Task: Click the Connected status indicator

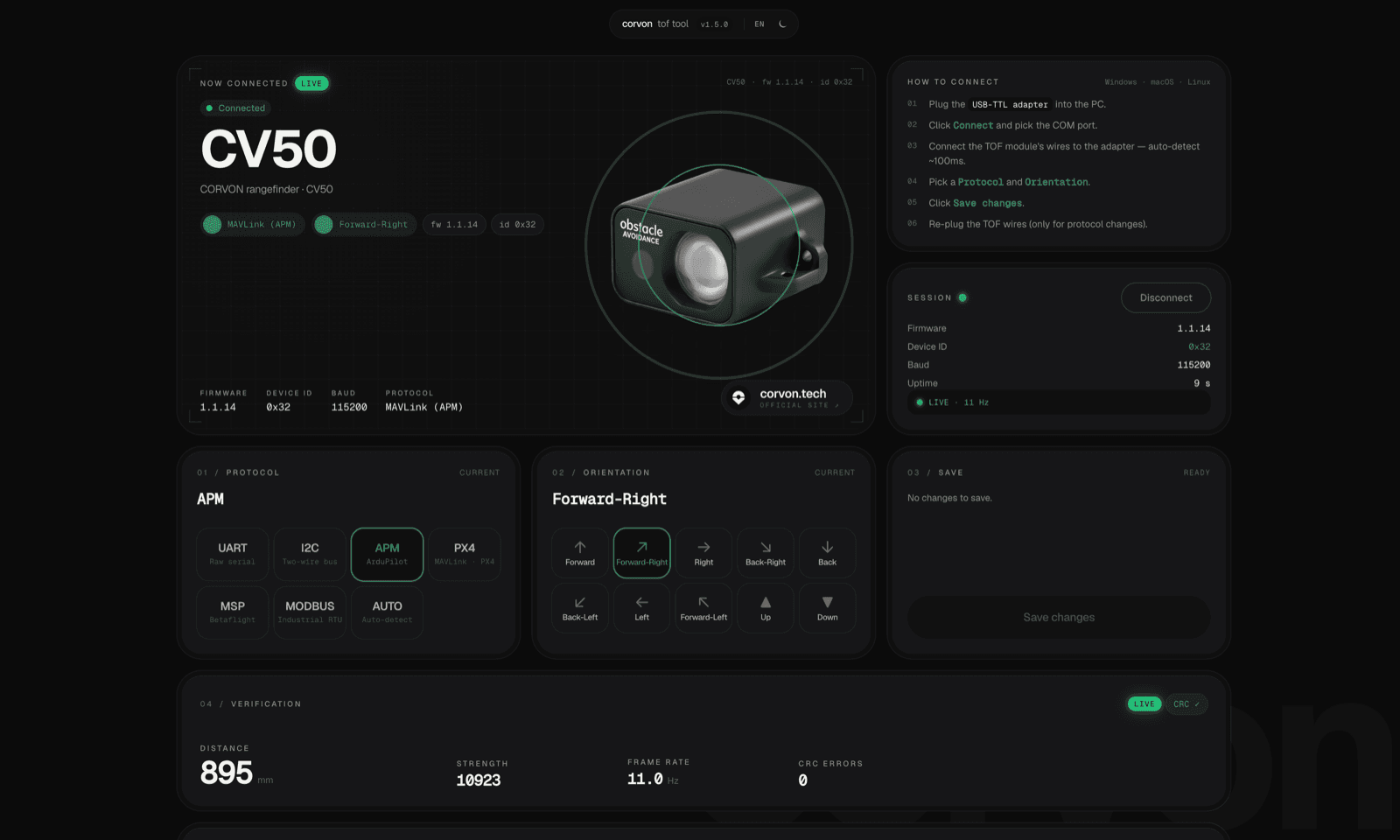Action: point(235,108)
